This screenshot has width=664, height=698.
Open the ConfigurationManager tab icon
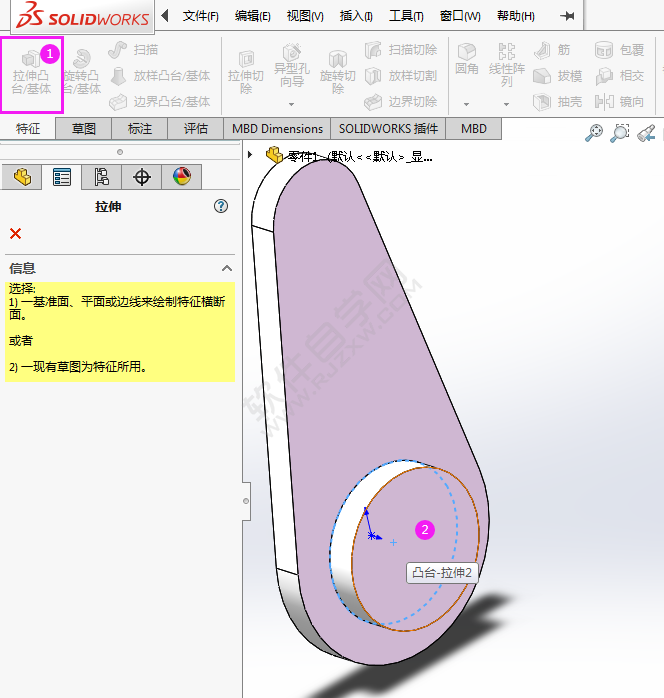(101, 177)
